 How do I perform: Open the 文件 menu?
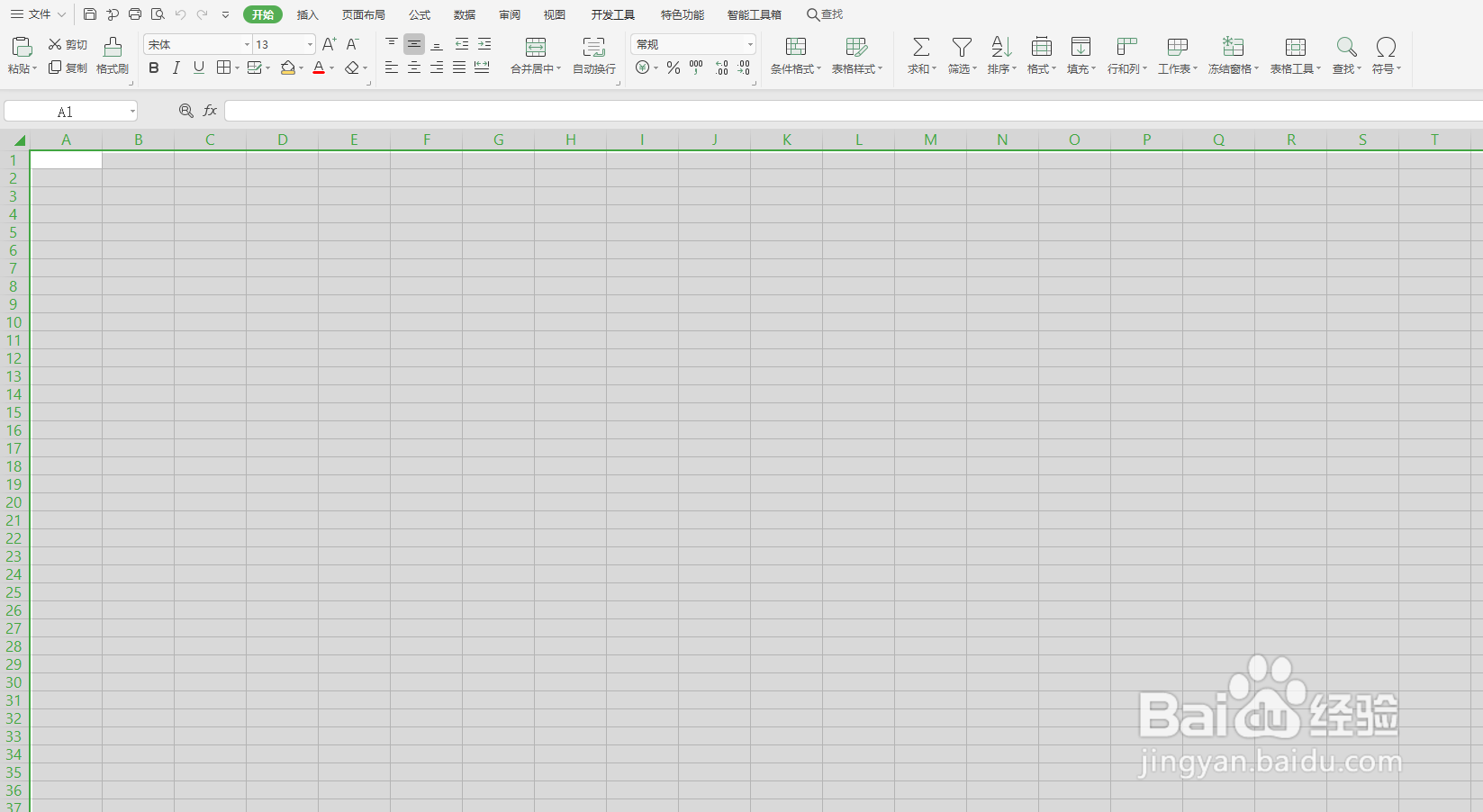coord(38,14)
